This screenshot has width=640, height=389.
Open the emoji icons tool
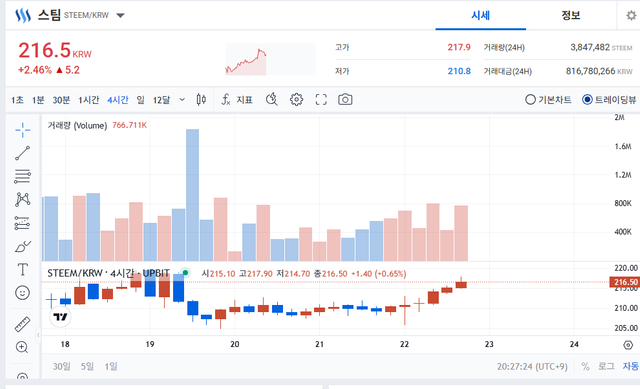(x=22, y=293)
